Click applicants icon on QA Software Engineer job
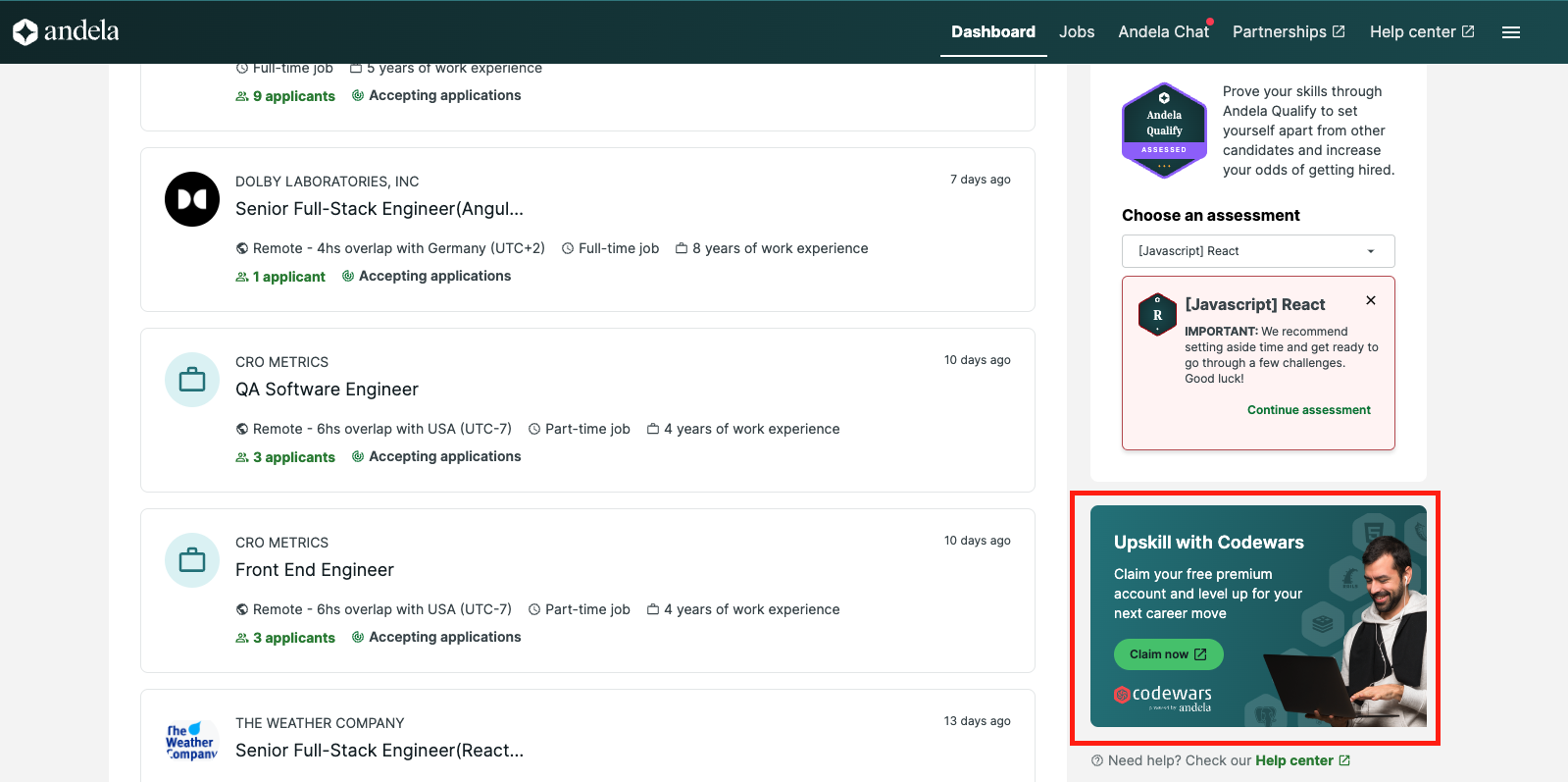 242,457
